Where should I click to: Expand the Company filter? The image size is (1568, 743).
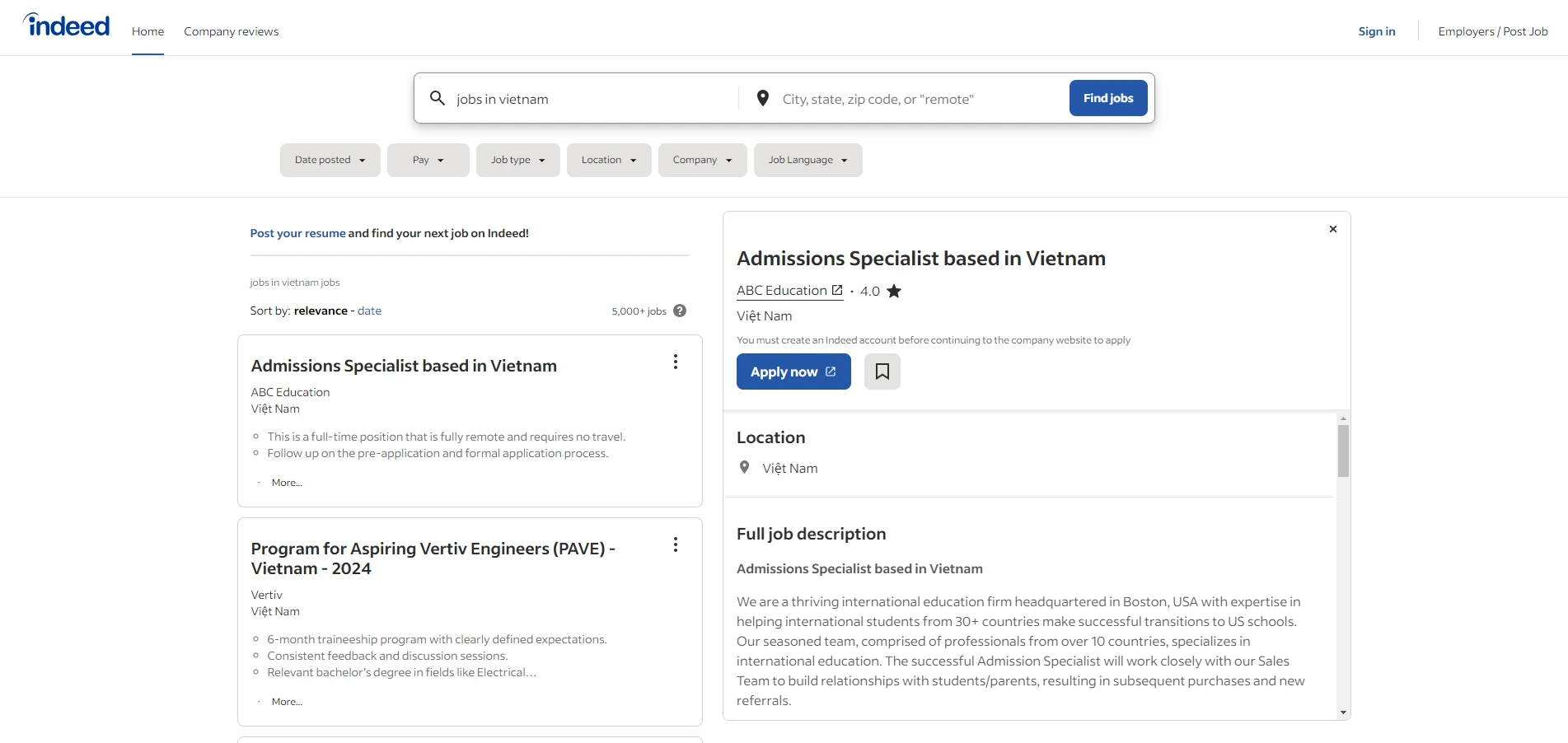(x=703, y=160)
